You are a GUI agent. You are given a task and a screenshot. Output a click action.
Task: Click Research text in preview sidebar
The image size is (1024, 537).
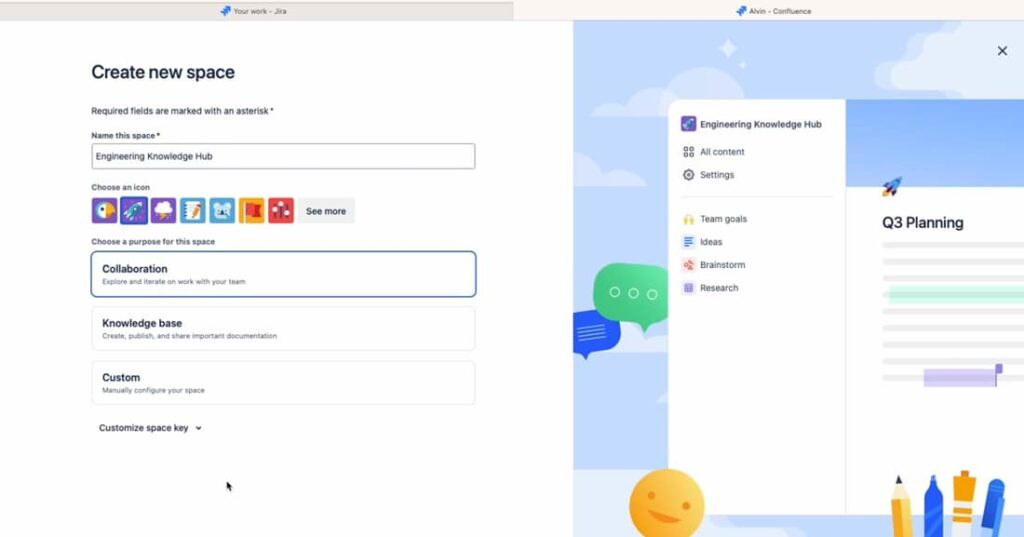pyautogui.click(x=719, y=287)
